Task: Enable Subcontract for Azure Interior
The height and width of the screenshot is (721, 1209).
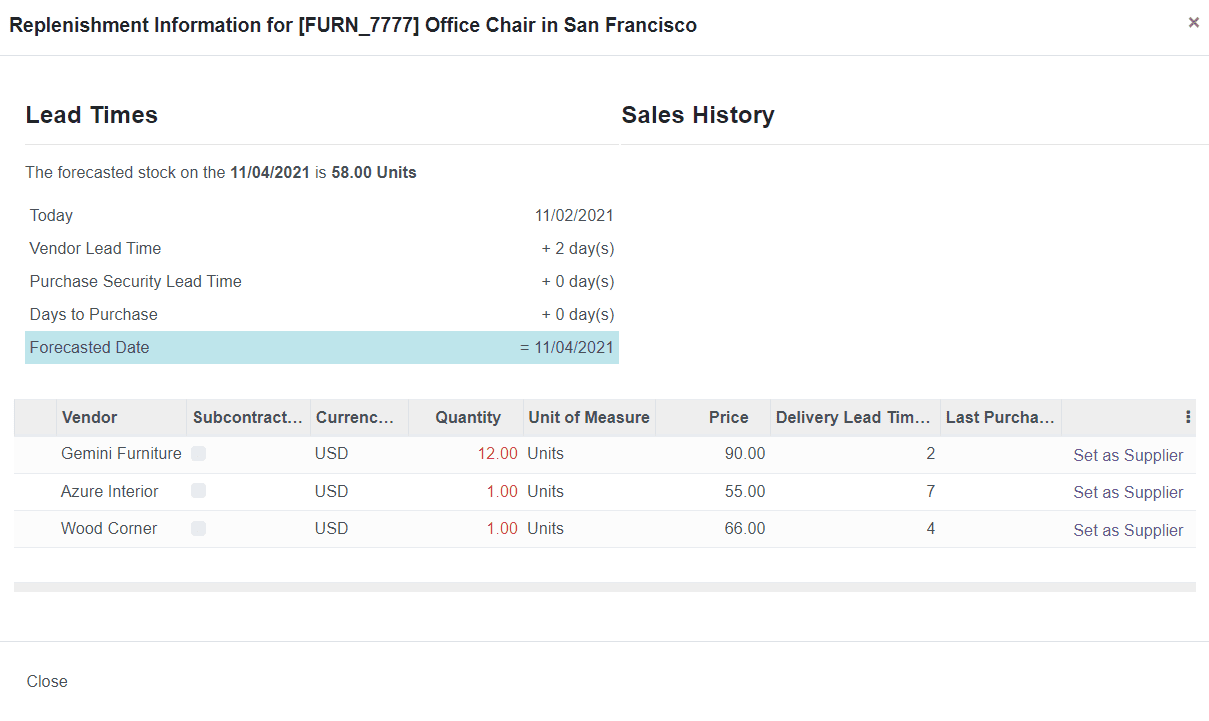Action: [198, 490]
